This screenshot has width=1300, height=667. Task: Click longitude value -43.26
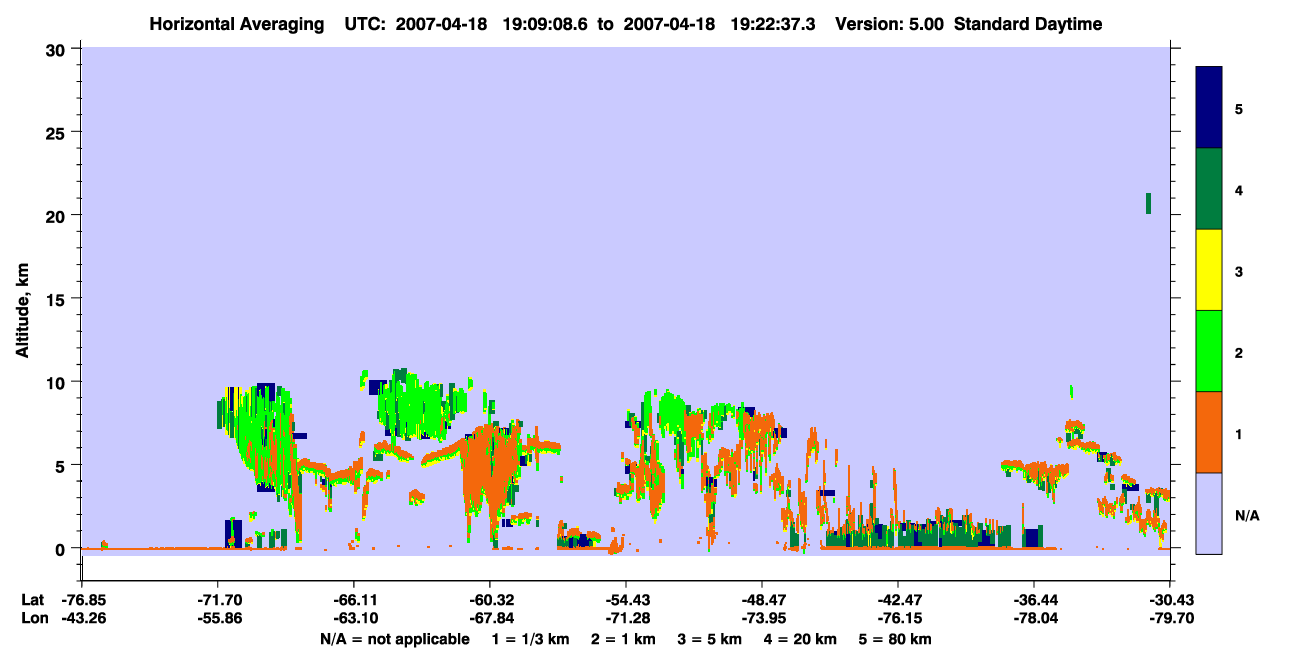(x=82, y=618)
